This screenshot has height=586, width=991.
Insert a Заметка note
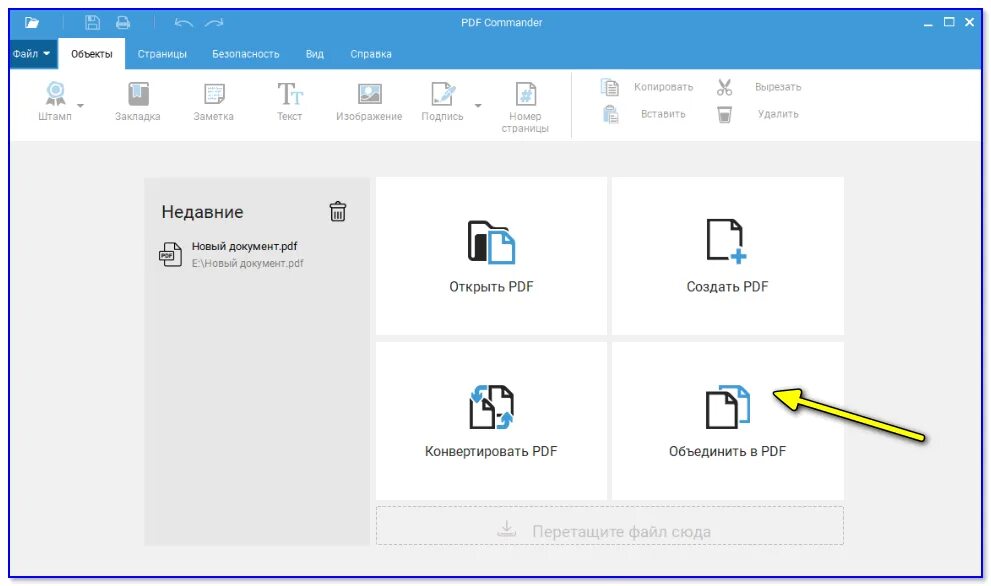214,101
